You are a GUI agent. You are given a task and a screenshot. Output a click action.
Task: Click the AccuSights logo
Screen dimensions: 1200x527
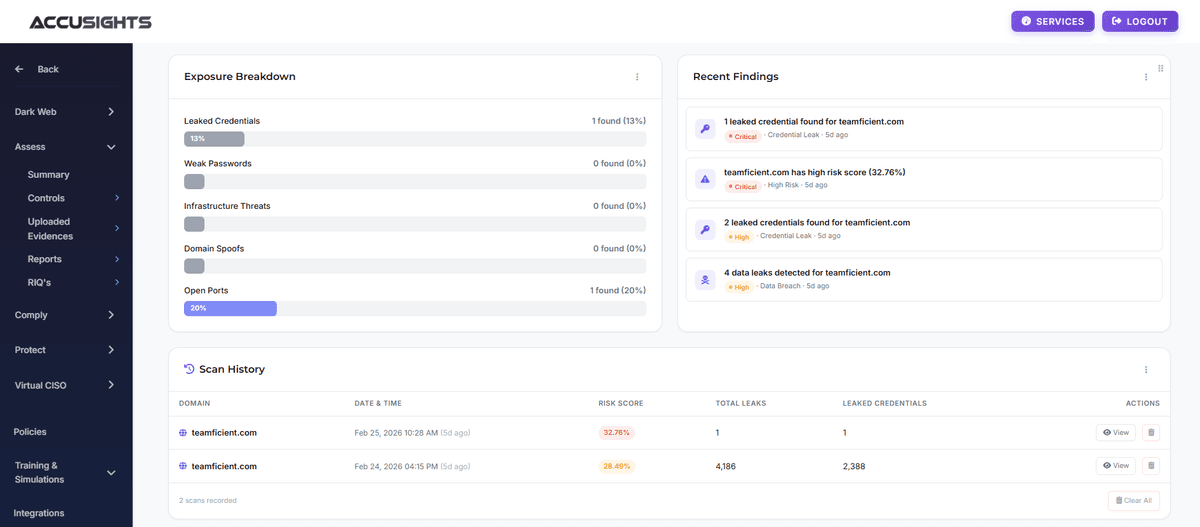[x=91, y=21]
